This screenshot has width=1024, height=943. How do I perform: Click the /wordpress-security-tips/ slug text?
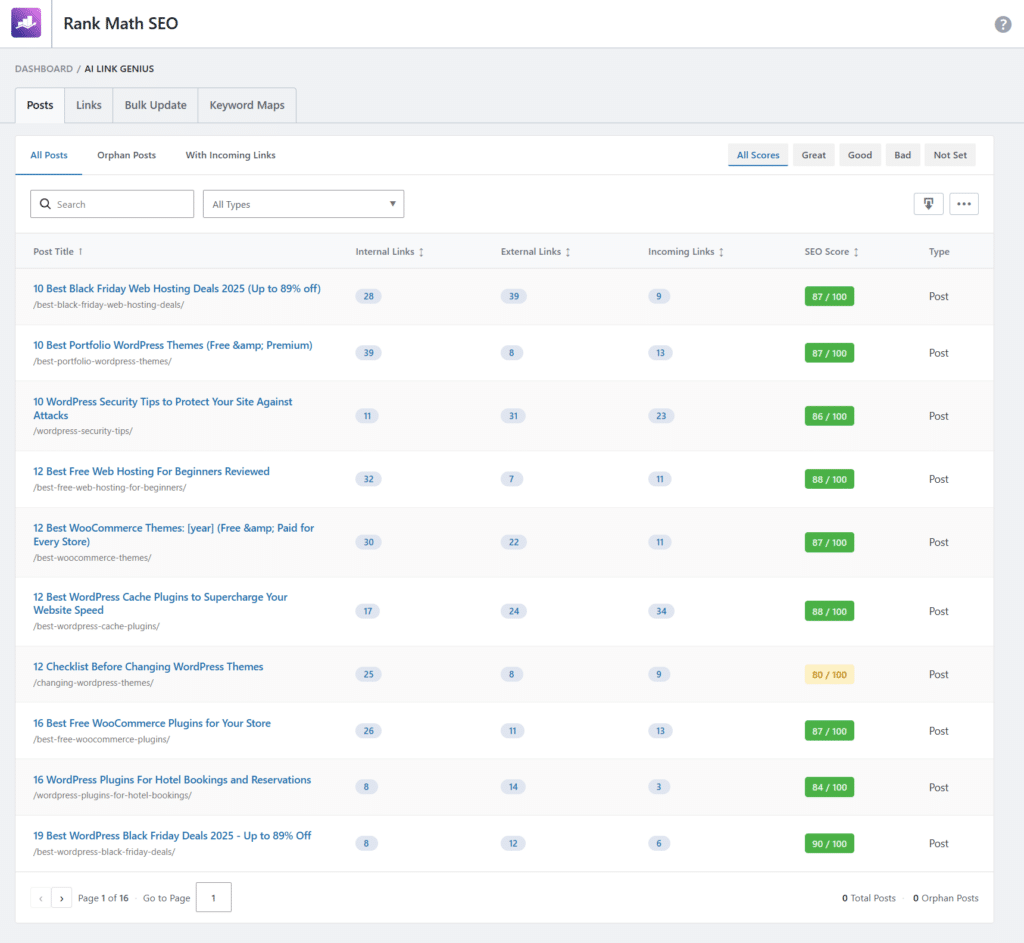pyautogui.click(x=83, y=431)
